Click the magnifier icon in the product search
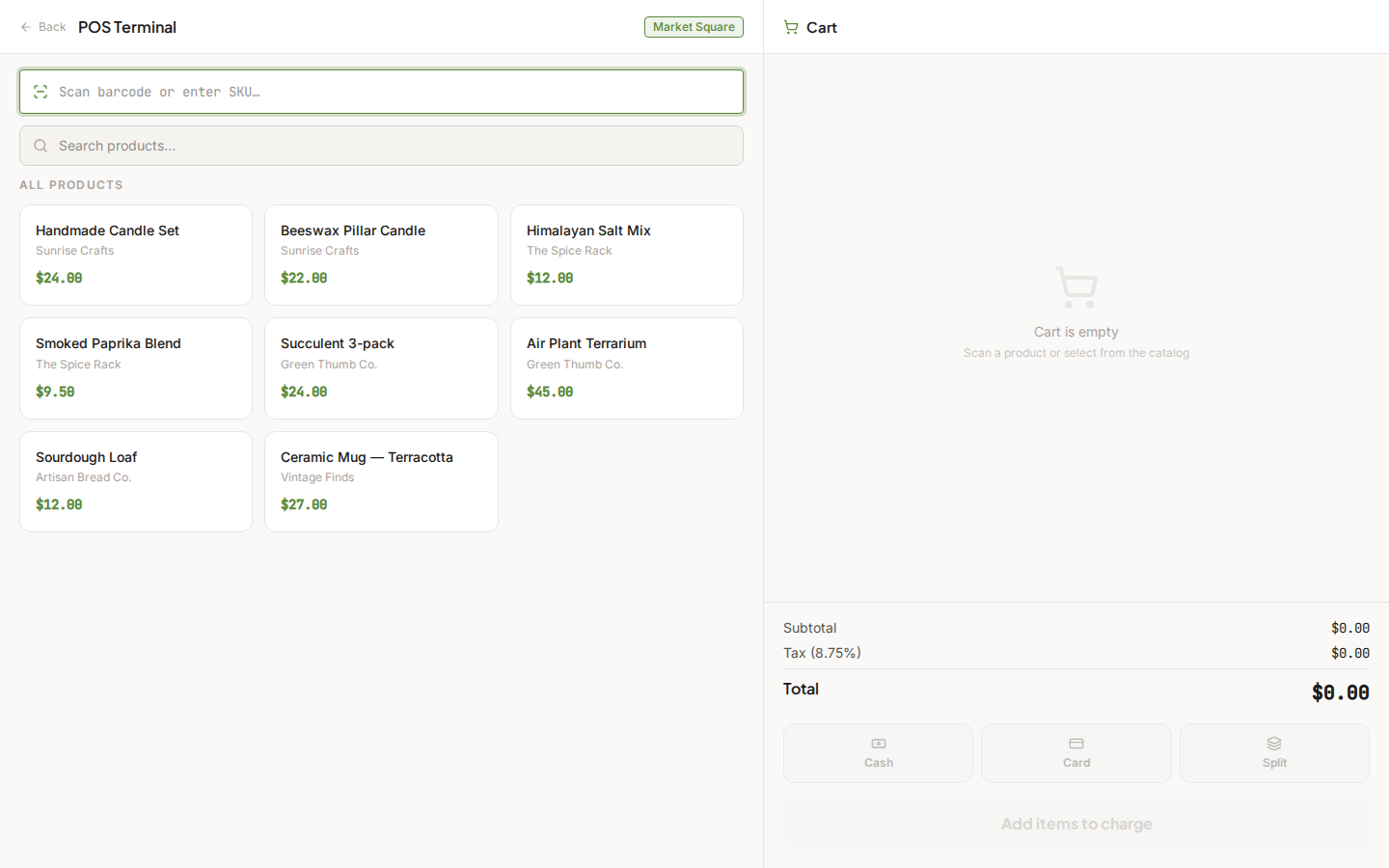Viewport: 1389px width, 868px height. click(40, 146)
